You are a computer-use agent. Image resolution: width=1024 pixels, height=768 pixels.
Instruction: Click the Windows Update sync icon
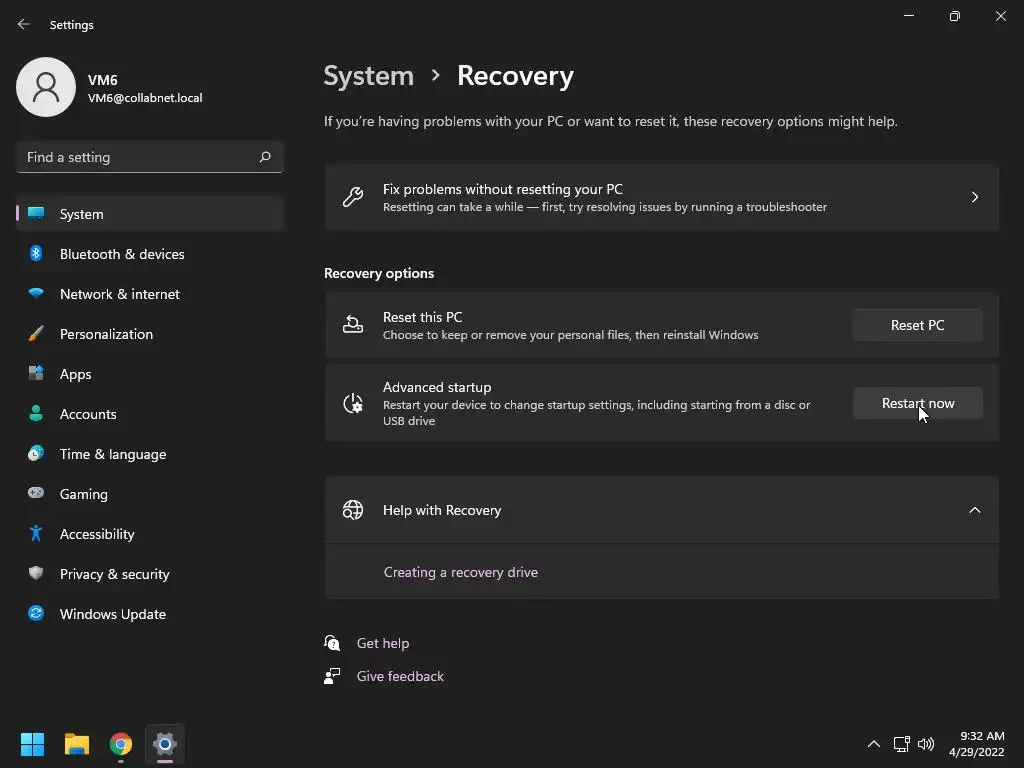click(36, 614)
